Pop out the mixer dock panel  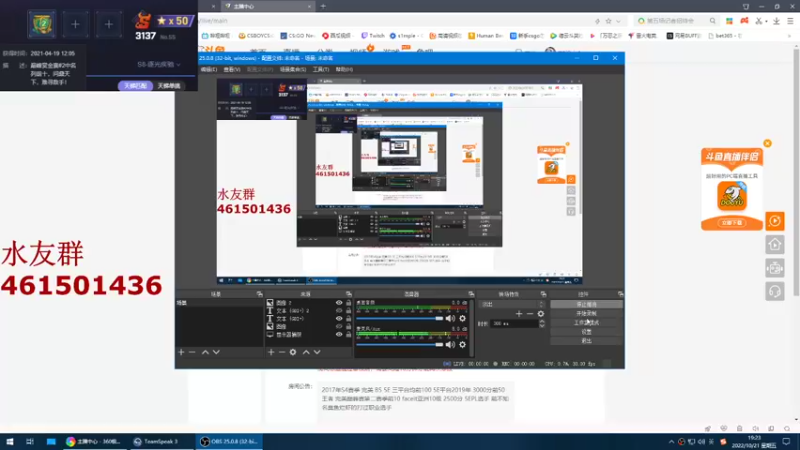[471, 294]
